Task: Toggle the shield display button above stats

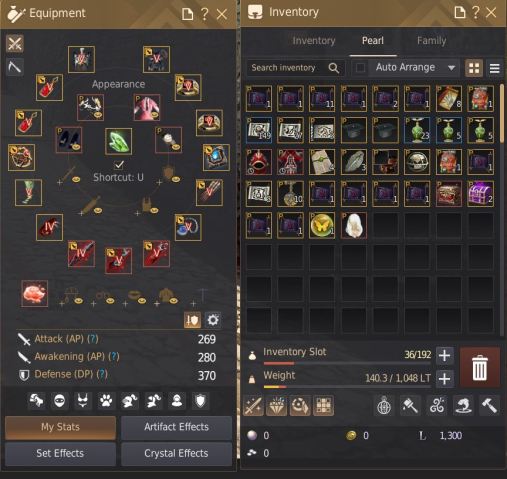Action: (192, 320)
